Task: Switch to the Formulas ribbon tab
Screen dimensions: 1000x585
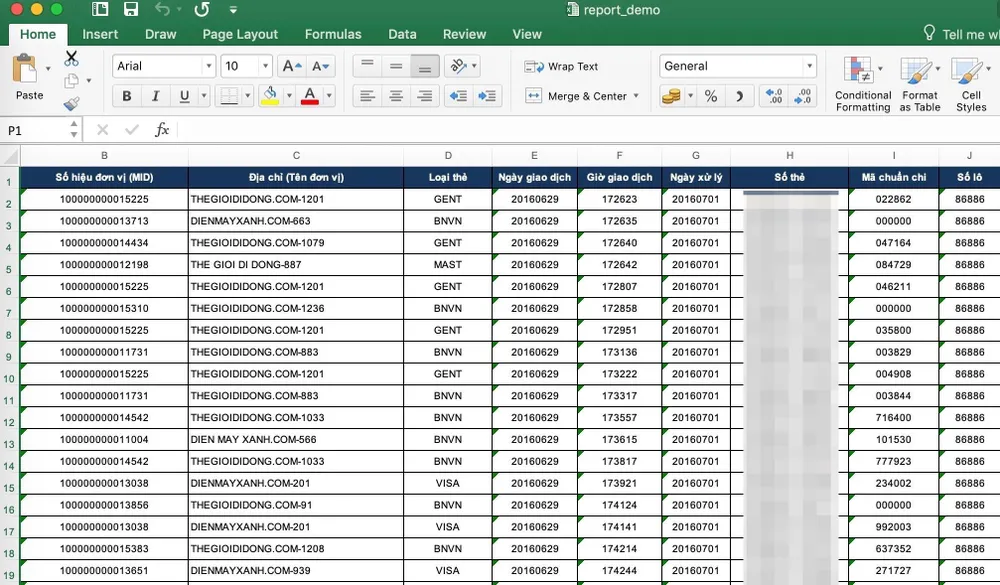Action: pyautogui.click(x=333, y=34)
